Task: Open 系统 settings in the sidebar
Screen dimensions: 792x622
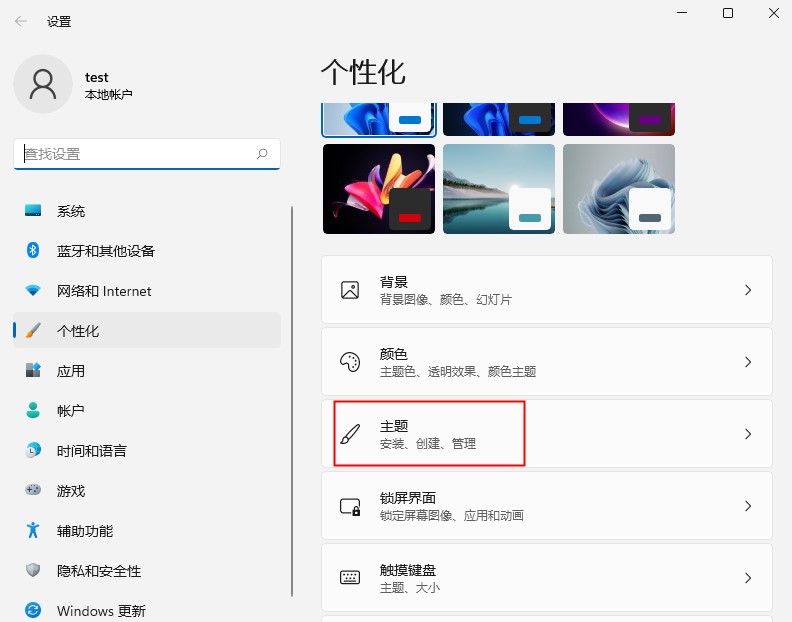Action: click(x=146, y=211)
